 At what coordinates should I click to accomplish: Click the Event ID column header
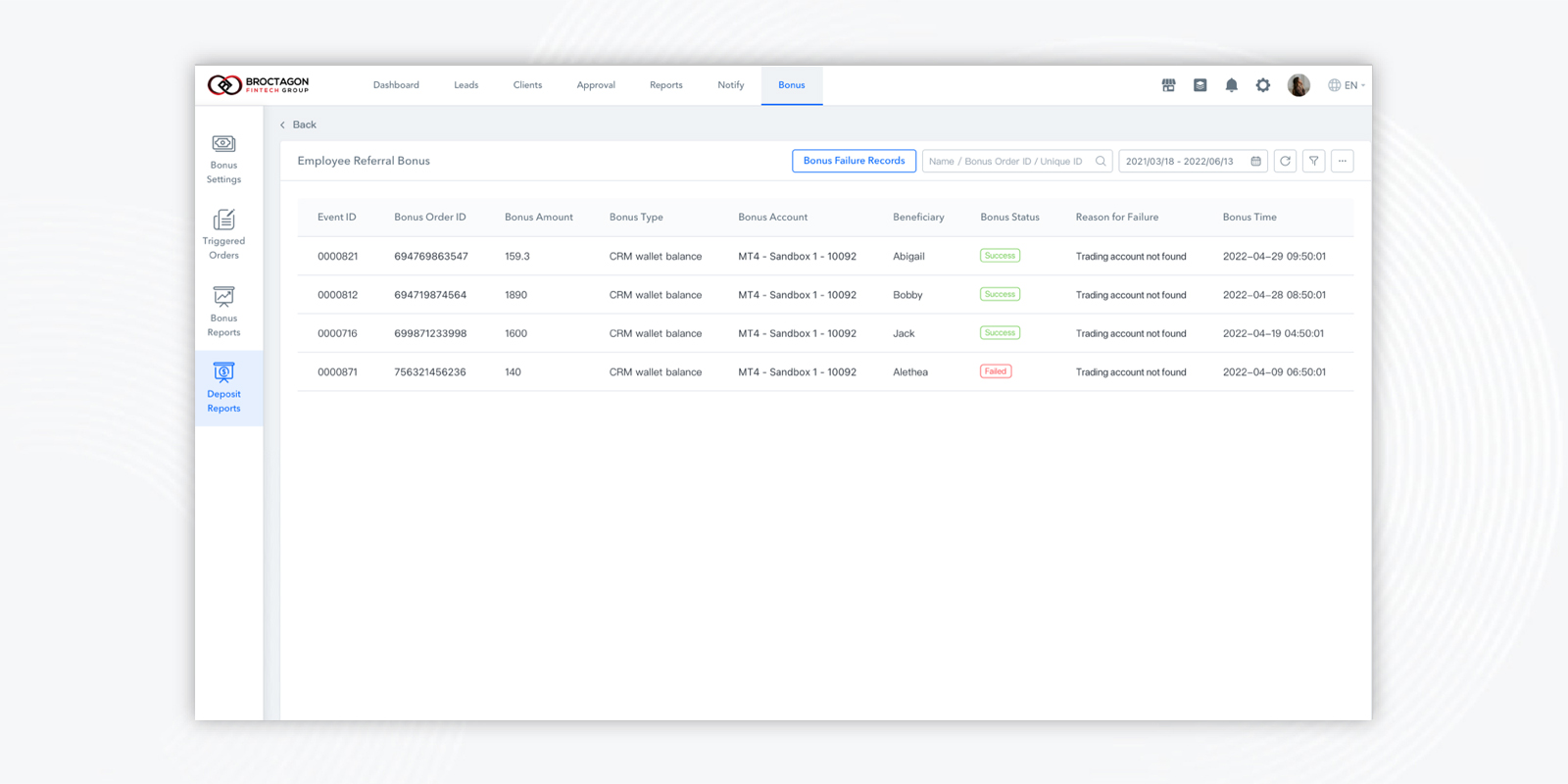(337, 218)
